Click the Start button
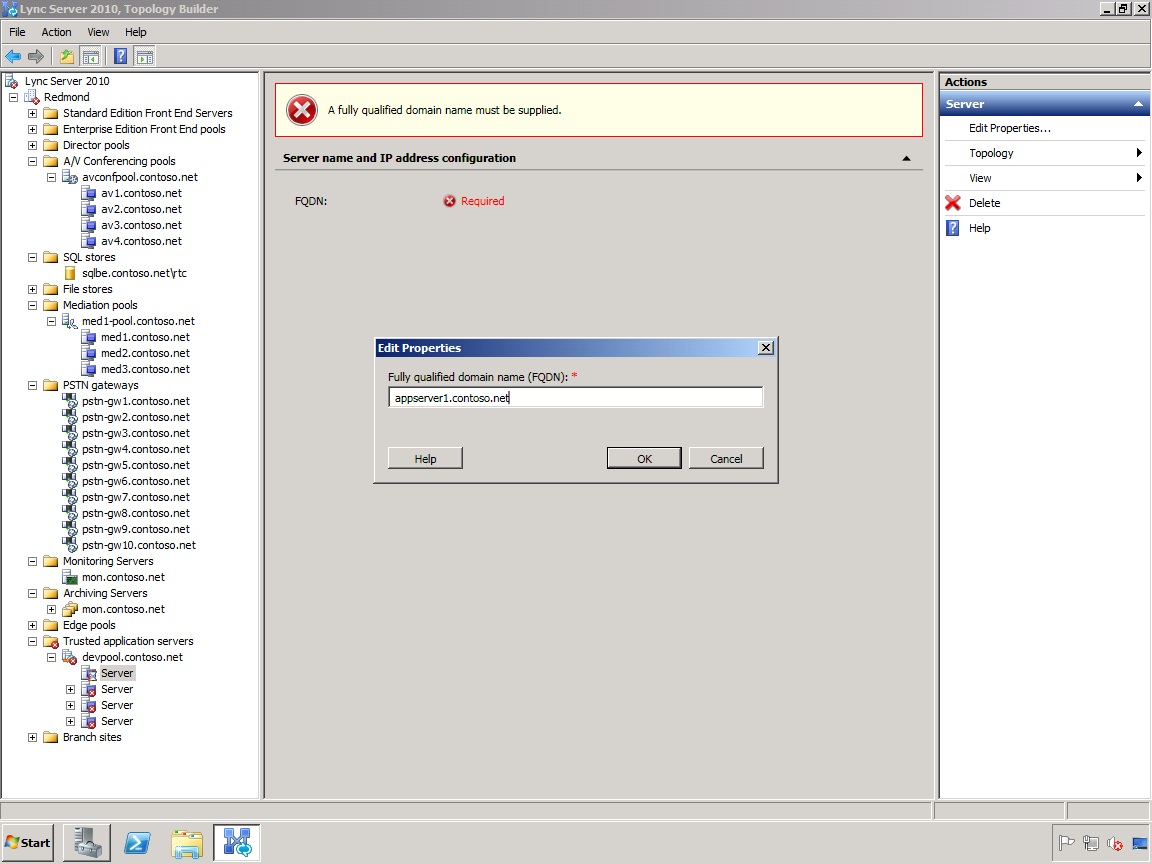Viewport: 1152px width, 864px height. (x=28, y=842)
